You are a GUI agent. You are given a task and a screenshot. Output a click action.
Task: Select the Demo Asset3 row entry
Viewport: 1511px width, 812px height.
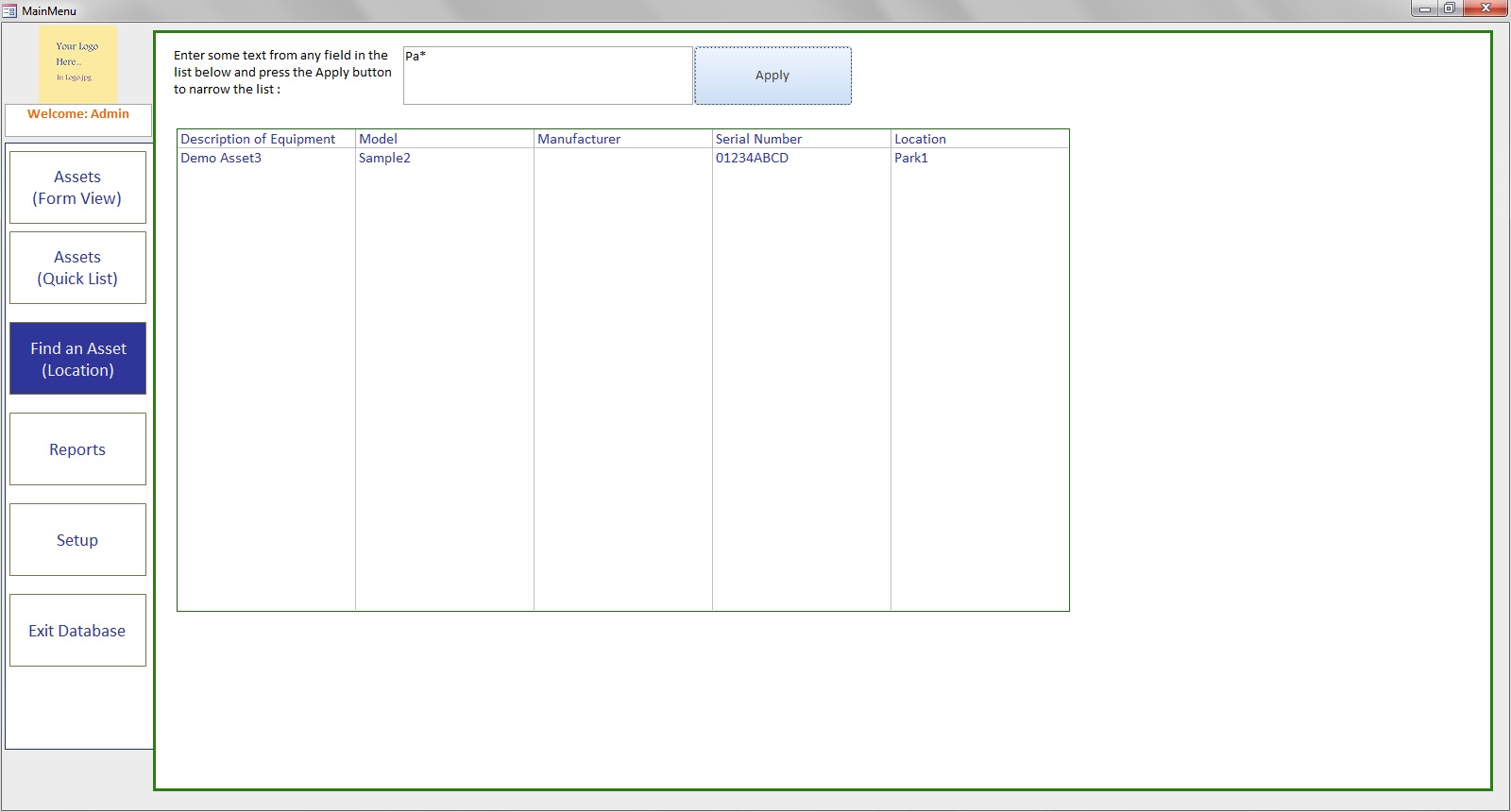tap(221, 158)
